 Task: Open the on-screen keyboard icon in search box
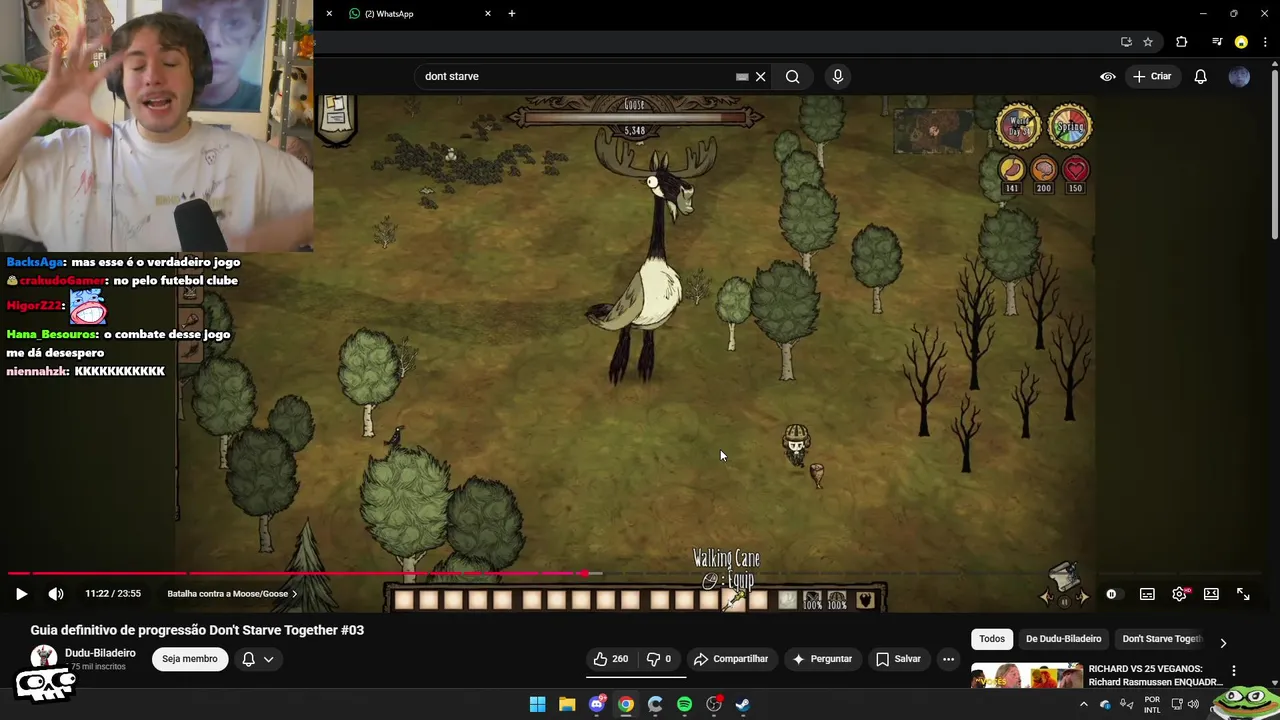[742, 76]
